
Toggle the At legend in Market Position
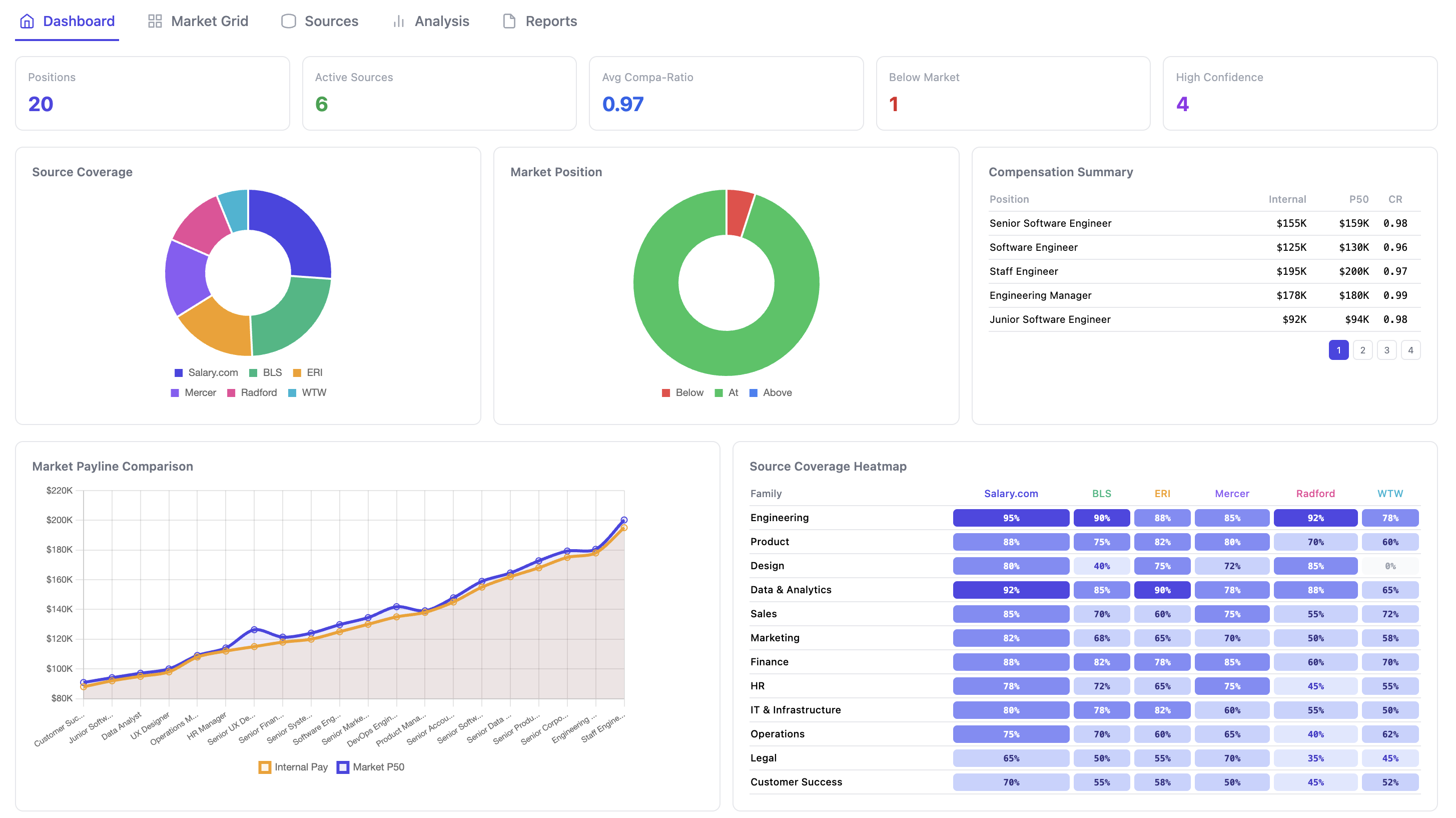(x=727, y=392)
